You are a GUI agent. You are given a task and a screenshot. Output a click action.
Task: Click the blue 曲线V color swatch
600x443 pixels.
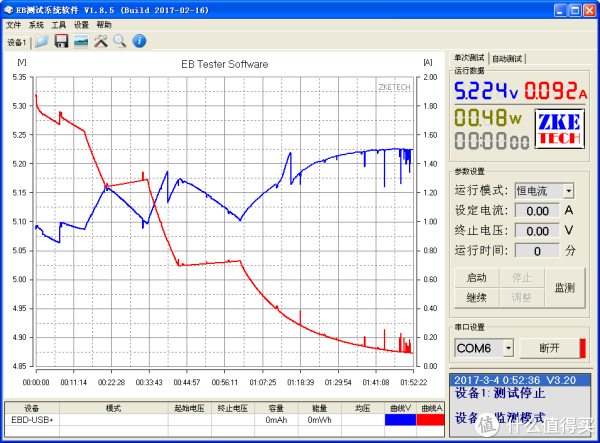click(400, 420)
